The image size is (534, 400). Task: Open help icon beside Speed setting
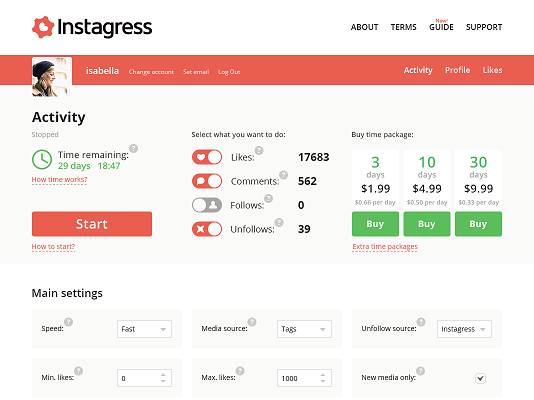coord(69,322)
